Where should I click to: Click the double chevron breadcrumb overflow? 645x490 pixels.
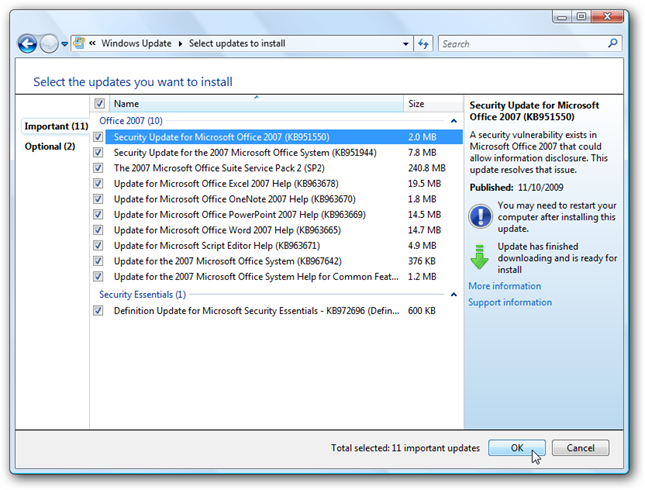click(92, 43)
